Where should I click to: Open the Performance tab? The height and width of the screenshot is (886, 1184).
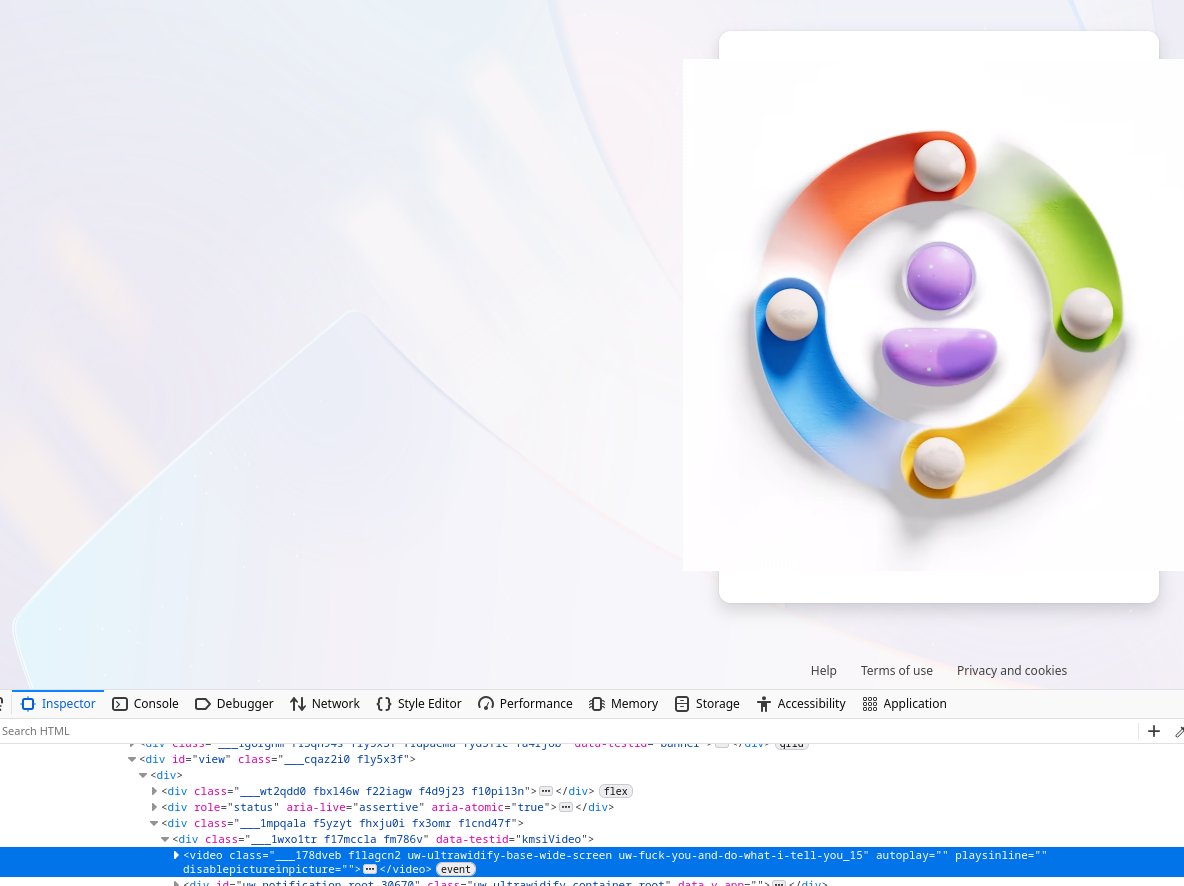pyautogui.click(x=525, y=703)
